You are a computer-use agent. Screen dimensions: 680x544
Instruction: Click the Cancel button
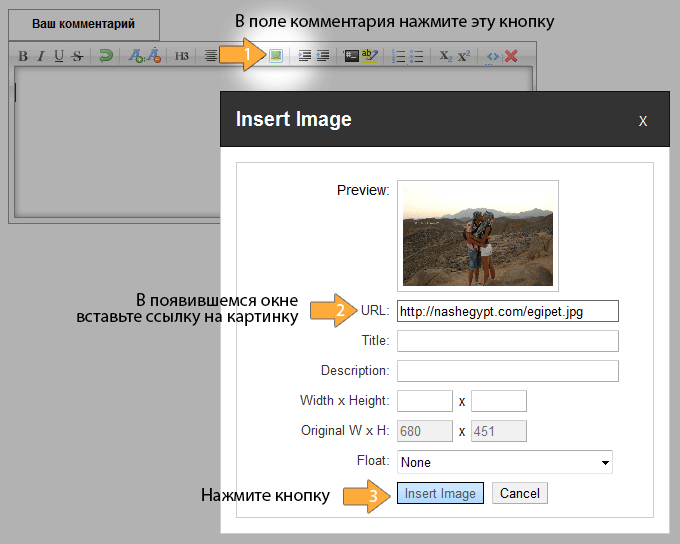519,493
